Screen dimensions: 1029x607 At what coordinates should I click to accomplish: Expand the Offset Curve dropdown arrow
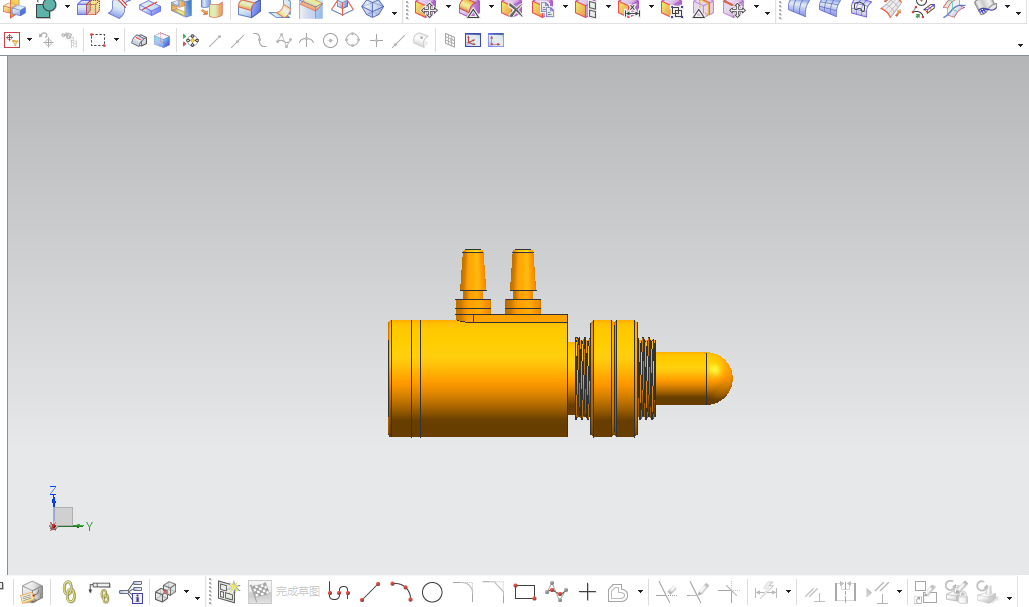640,593
